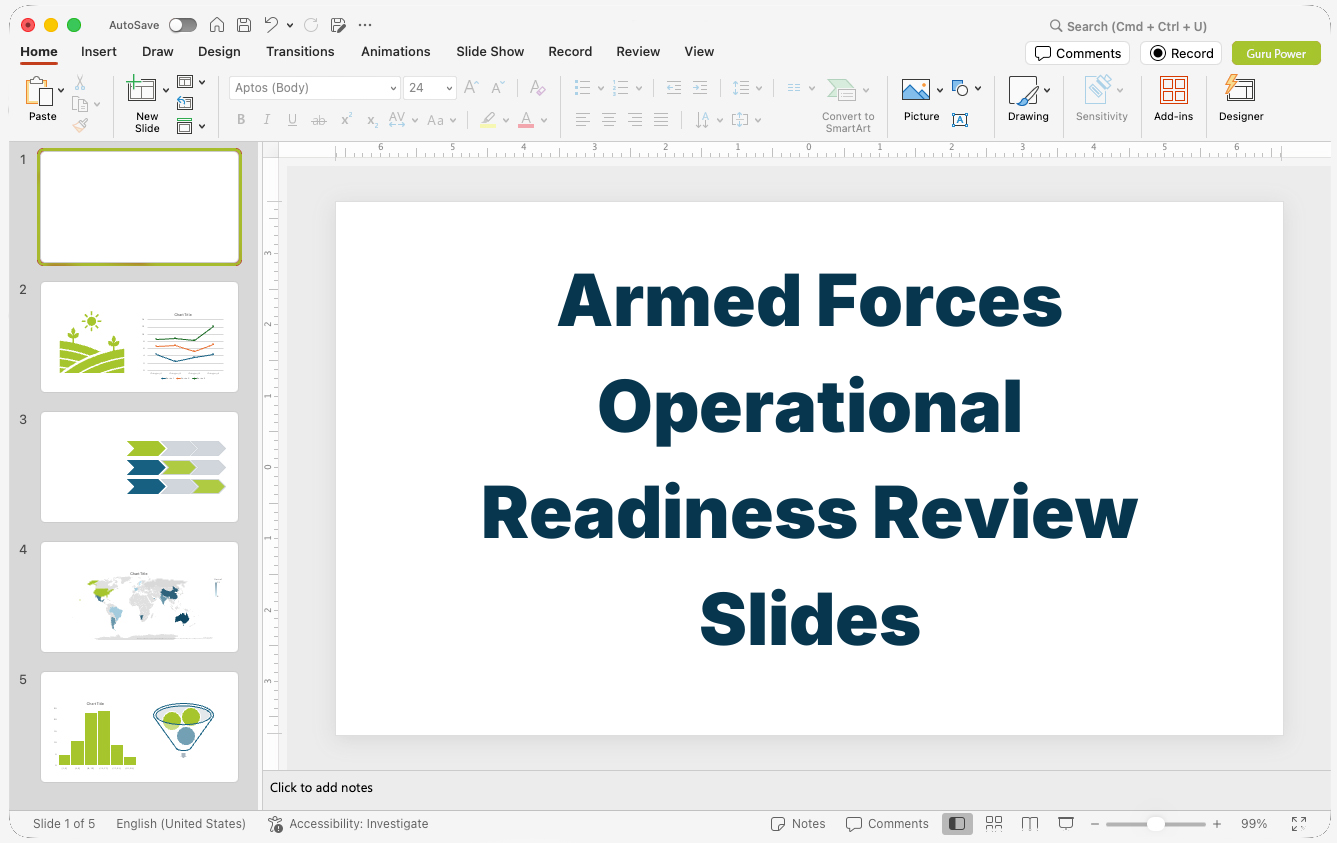Click the Reset slide icon
Image resolution: width=1337 pixels, height=843 pixels.
185,103
